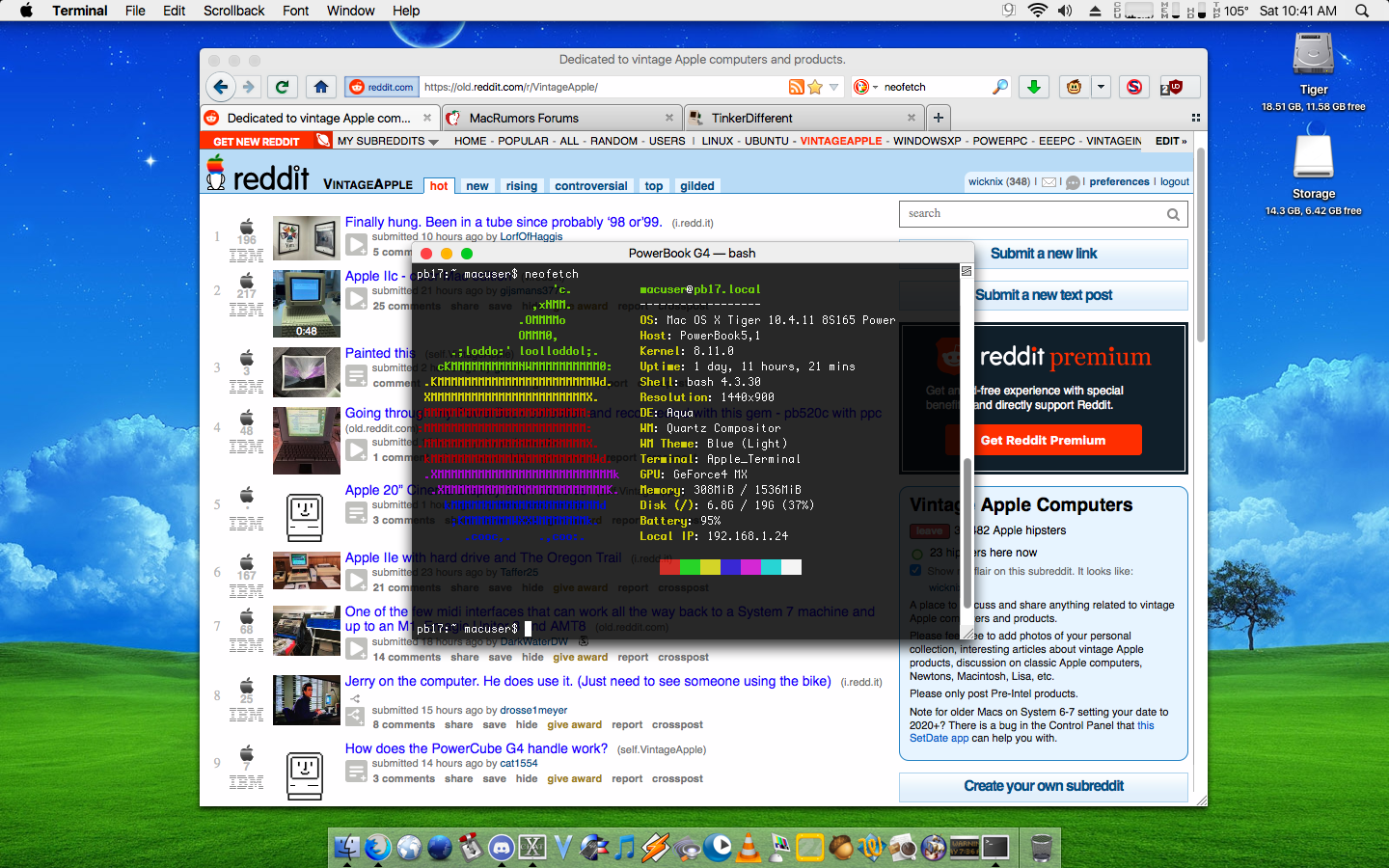Open Finder from the Dock
Viewport: 1389px width, 868px height.
[347, 848]
